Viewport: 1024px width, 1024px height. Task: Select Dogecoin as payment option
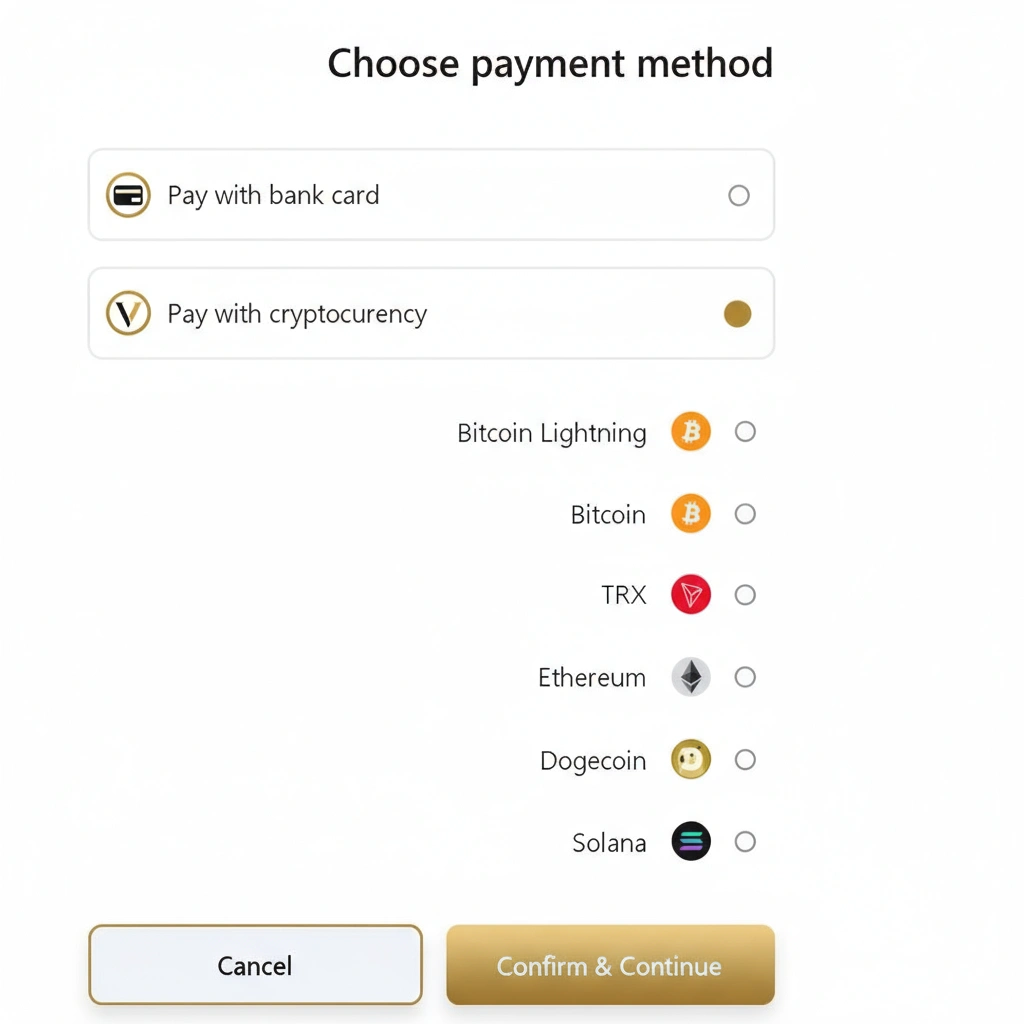(745, 759)
